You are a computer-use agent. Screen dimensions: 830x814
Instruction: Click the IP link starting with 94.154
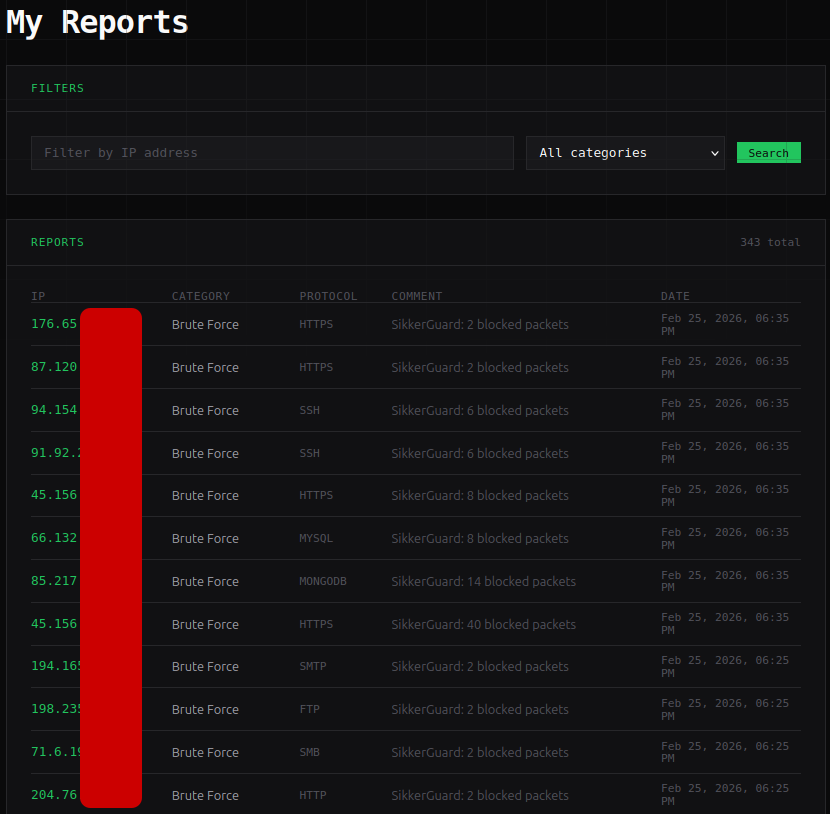53,410
